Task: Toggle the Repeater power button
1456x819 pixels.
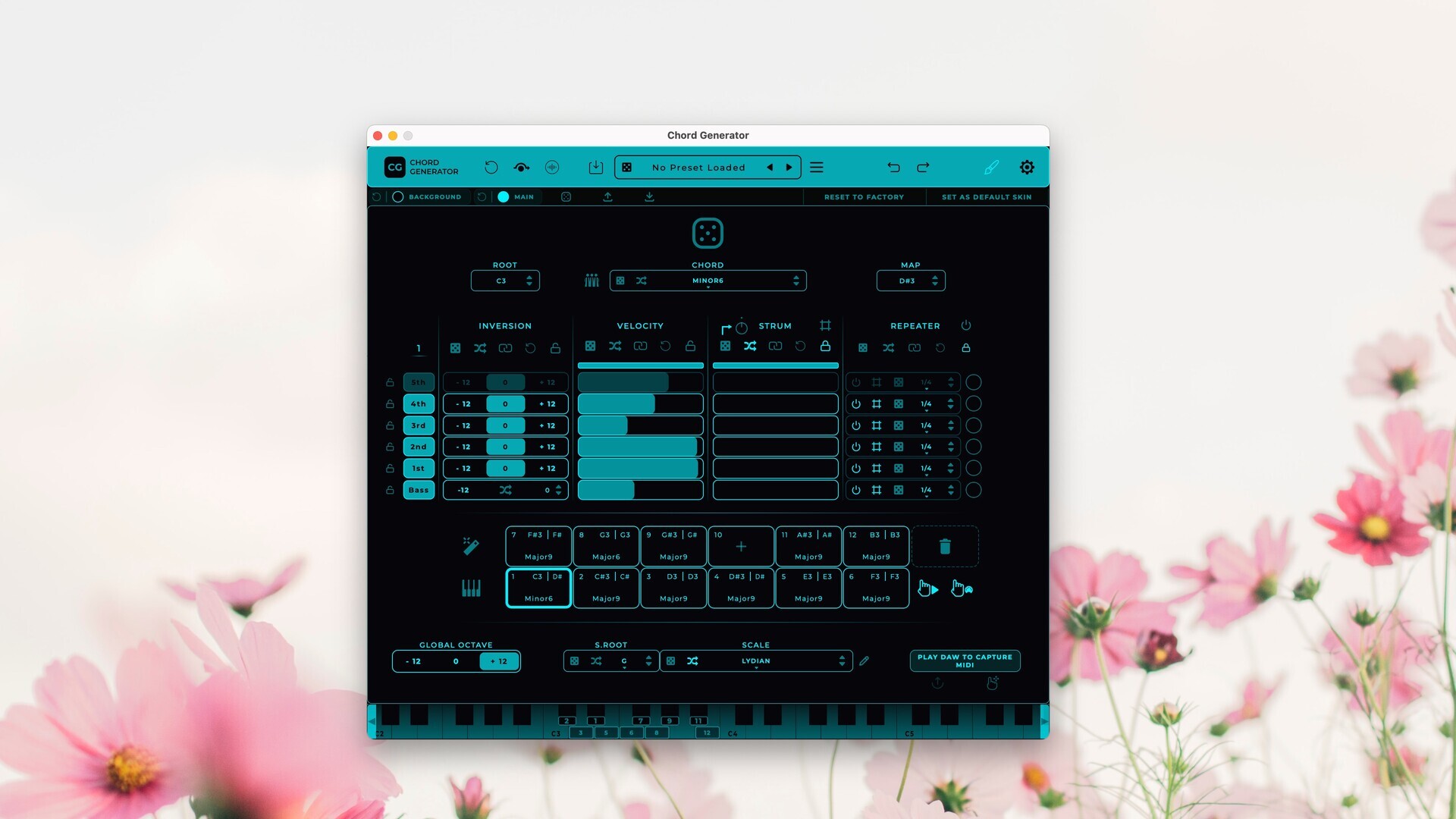Action: (966, 325)
